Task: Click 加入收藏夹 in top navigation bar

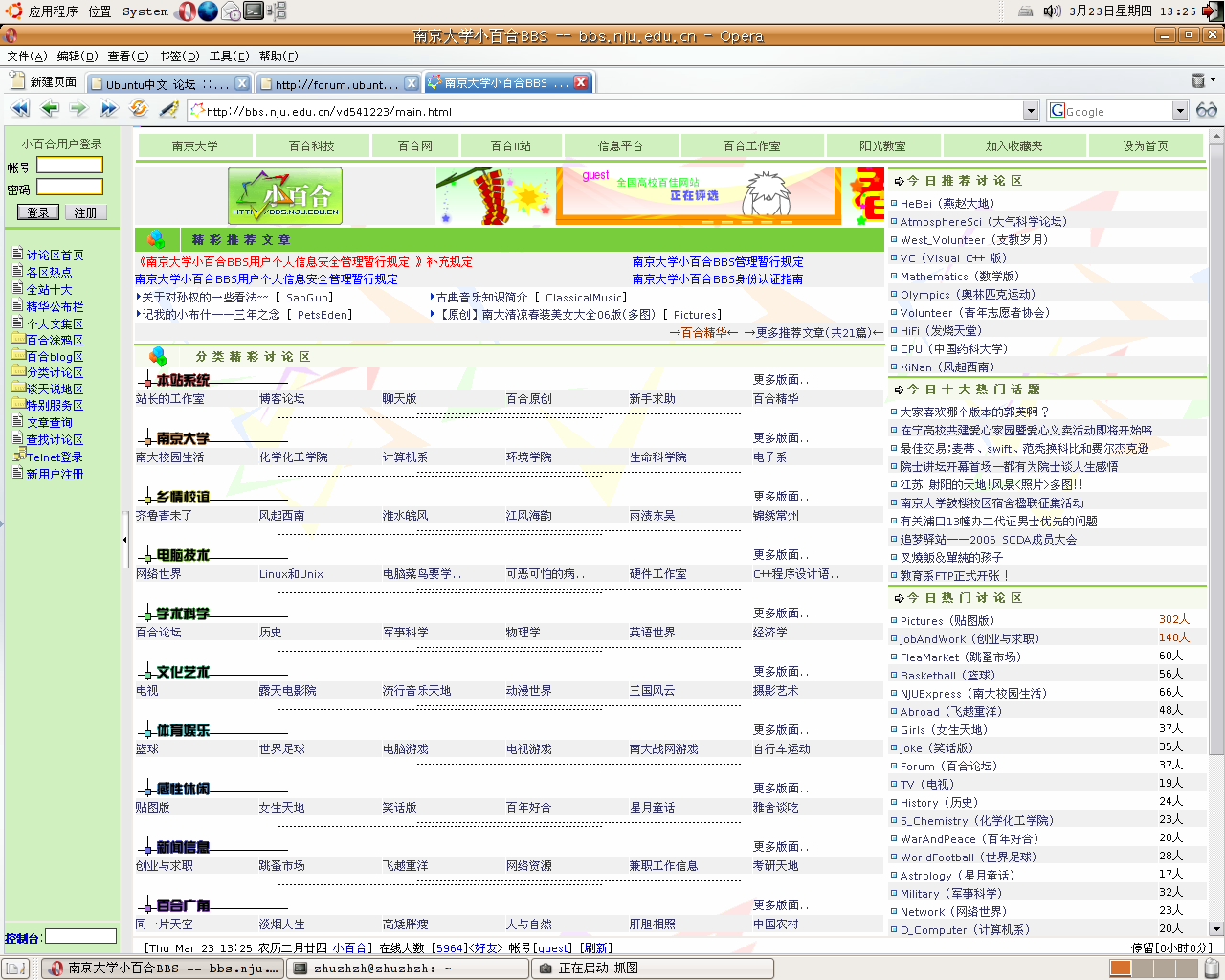Action: [x=1014, y=145]
